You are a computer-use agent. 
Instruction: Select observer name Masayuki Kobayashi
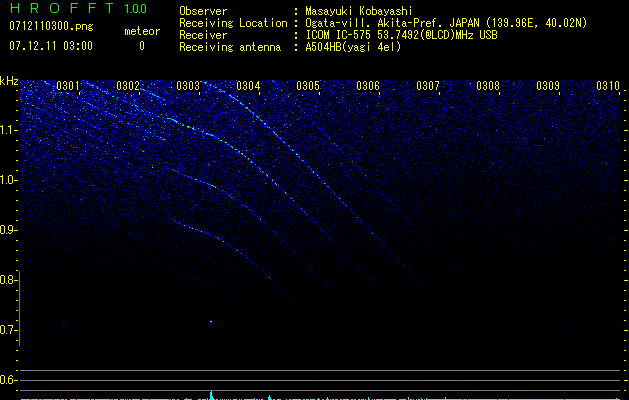tap(359, 11)
